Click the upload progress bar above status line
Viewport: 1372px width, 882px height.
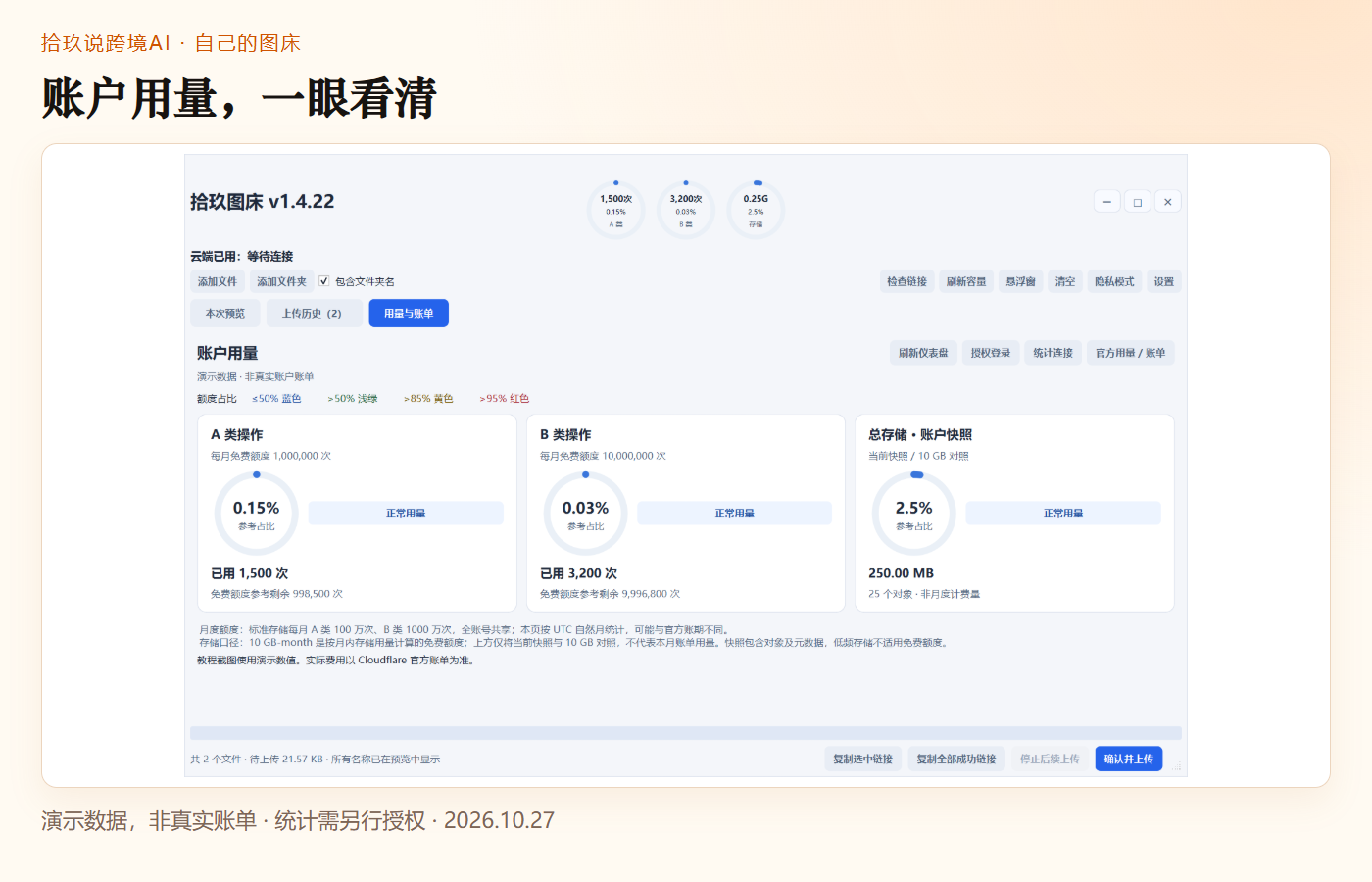point(686,733)
